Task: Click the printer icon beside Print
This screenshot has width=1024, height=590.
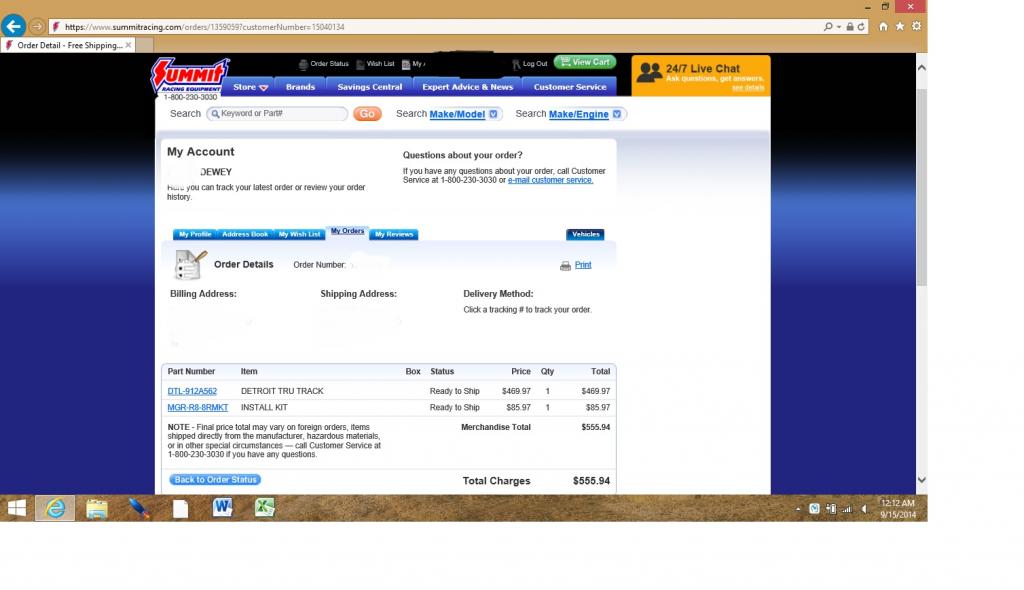Action: coord(565,266)
